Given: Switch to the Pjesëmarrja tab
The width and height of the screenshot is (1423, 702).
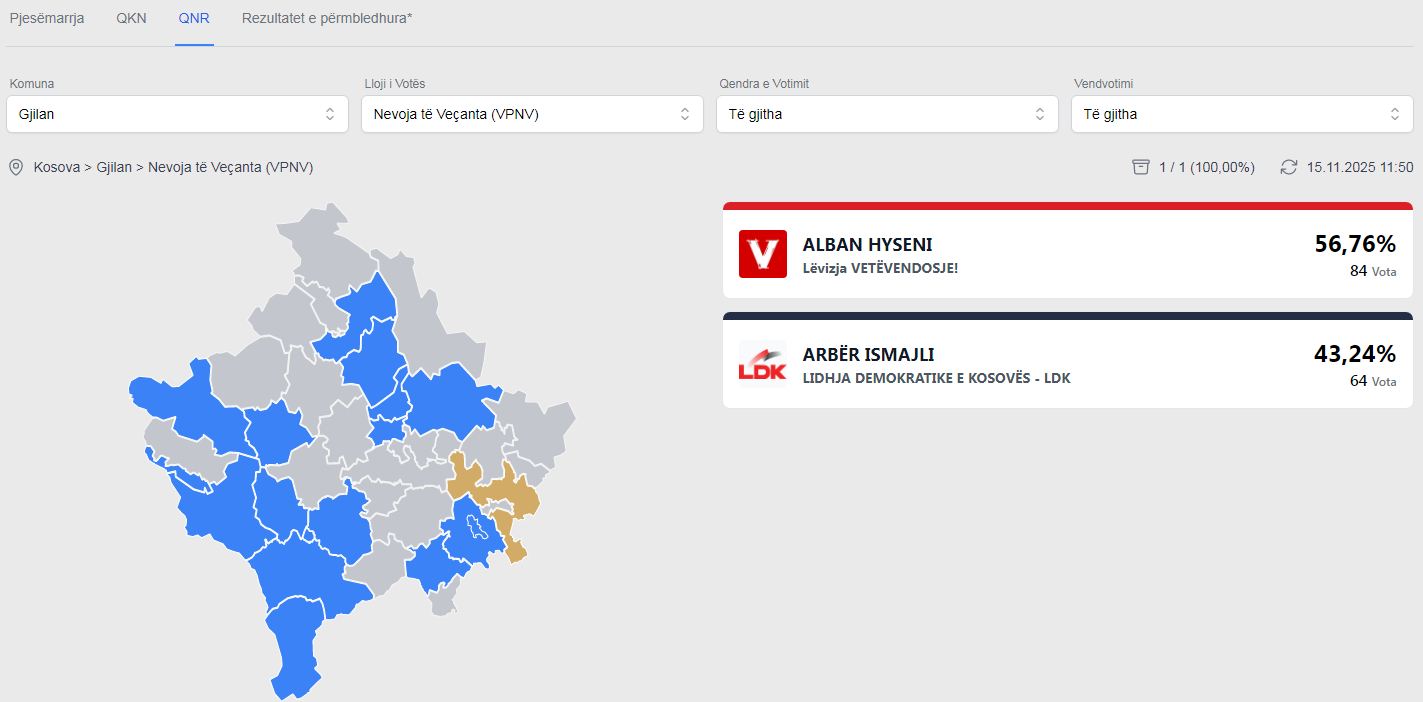Looking at the screenshot, I should coord(47,18).
